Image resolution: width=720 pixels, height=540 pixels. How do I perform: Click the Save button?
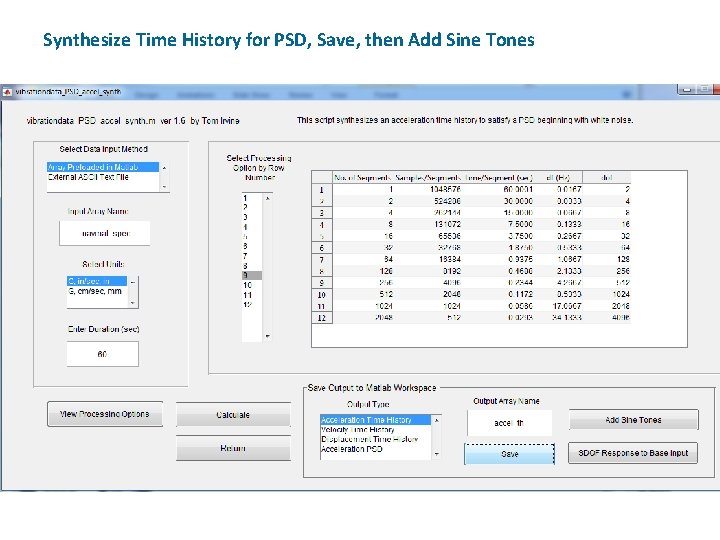[x=509, y=454]
